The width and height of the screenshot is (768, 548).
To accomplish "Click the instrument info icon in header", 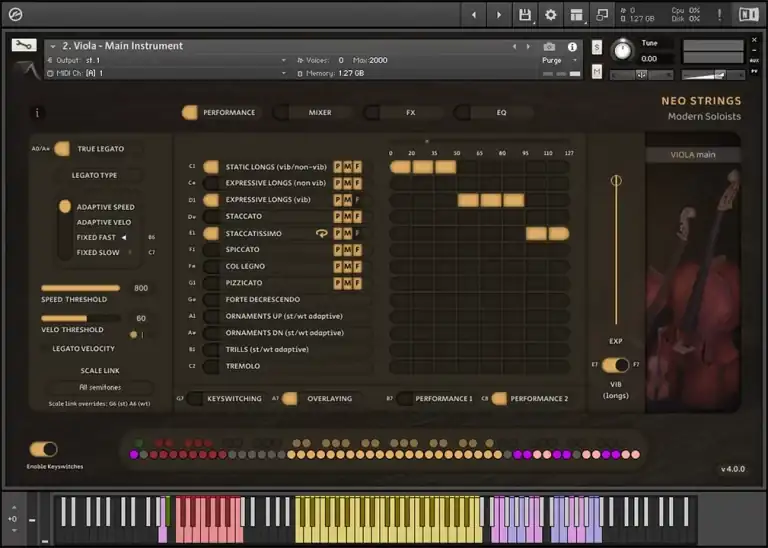I will tap(572, 47).
